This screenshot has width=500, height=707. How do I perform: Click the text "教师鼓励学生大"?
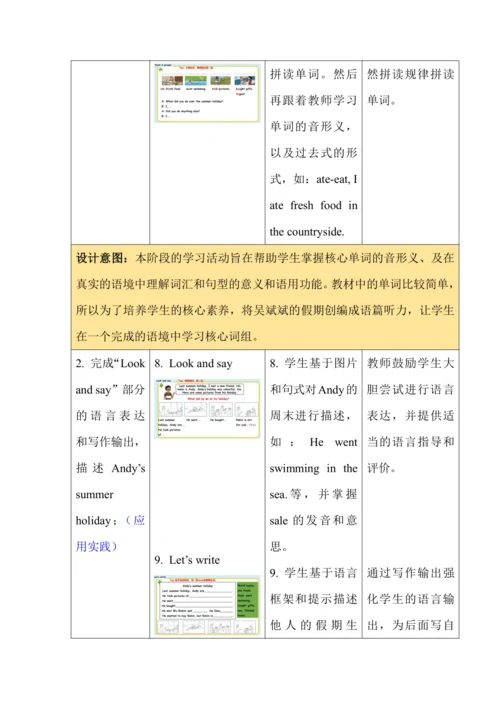click(410, 363)
